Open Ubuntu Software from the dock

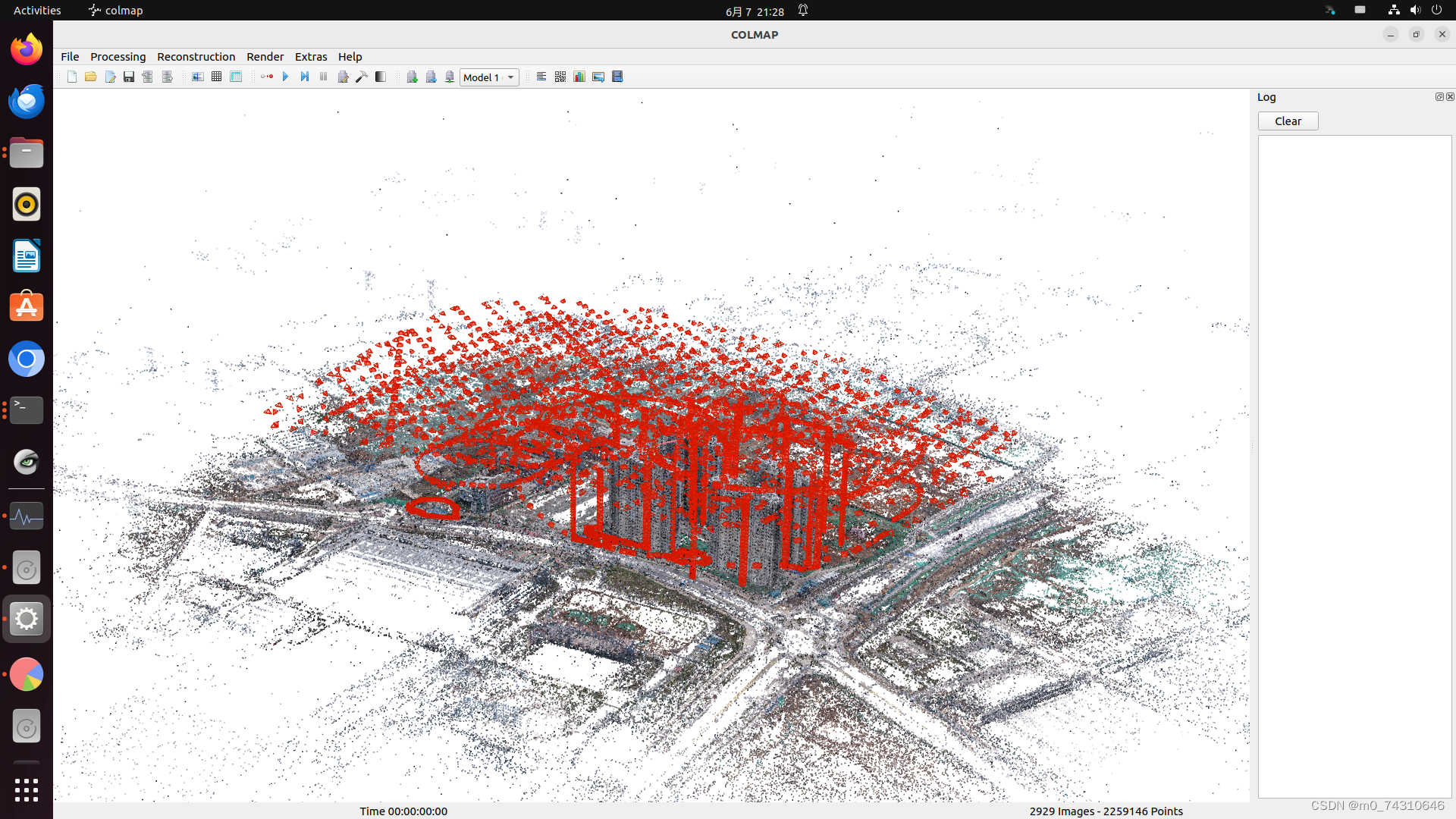click(x=27, y=307)
